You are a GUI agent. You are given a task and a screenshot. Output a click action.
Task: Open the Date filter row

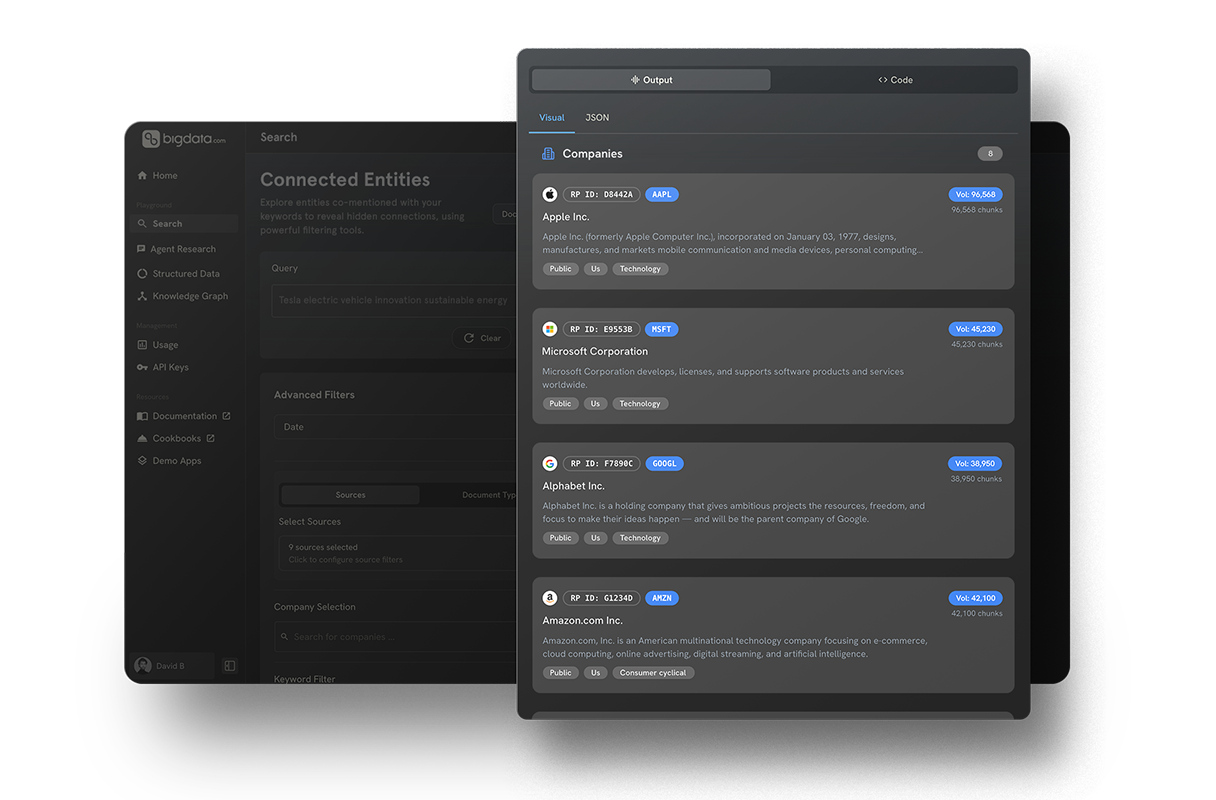pos(397,427)
